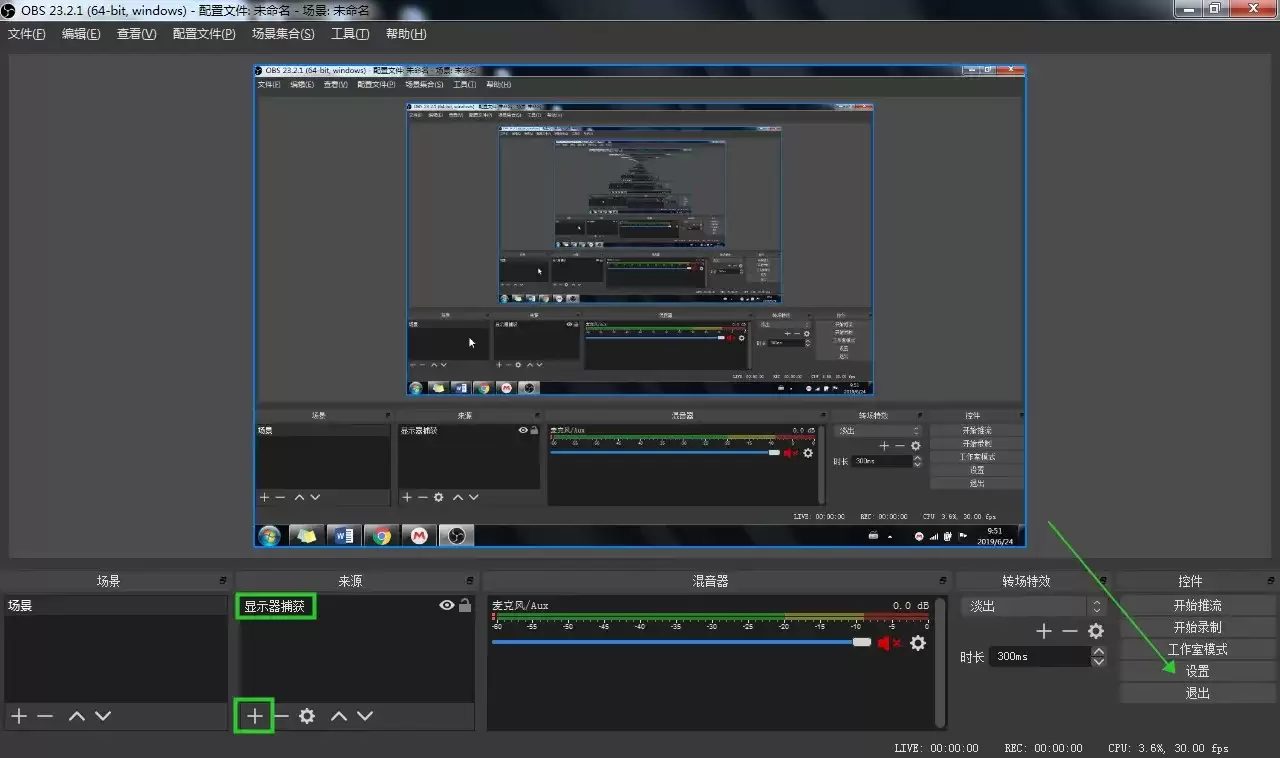Increase 时长 duration with up arrow
Screen dimensions: 1280x758
tap(1099, 652)
